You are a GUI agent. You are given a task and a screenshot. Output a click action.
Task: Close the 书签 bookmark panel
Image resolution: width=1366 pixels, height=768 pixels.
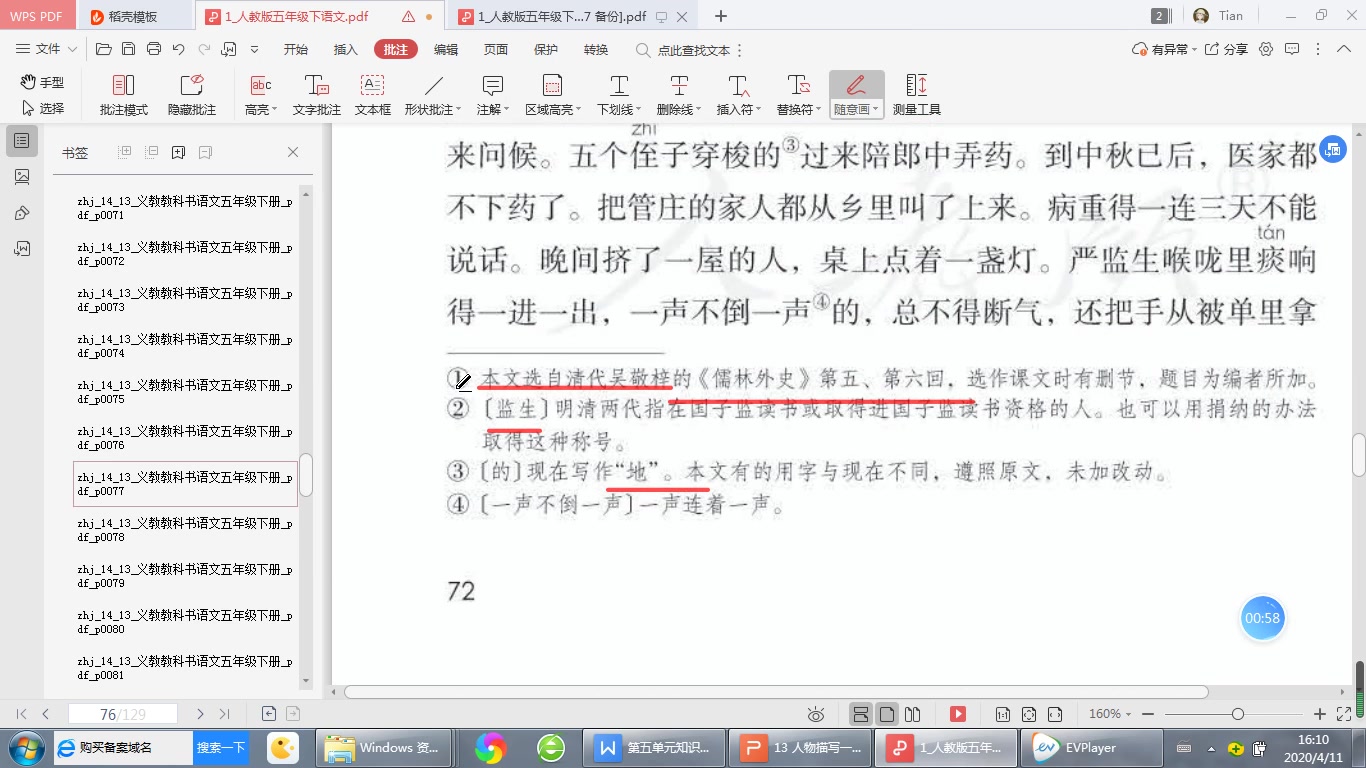coord(293,152)
